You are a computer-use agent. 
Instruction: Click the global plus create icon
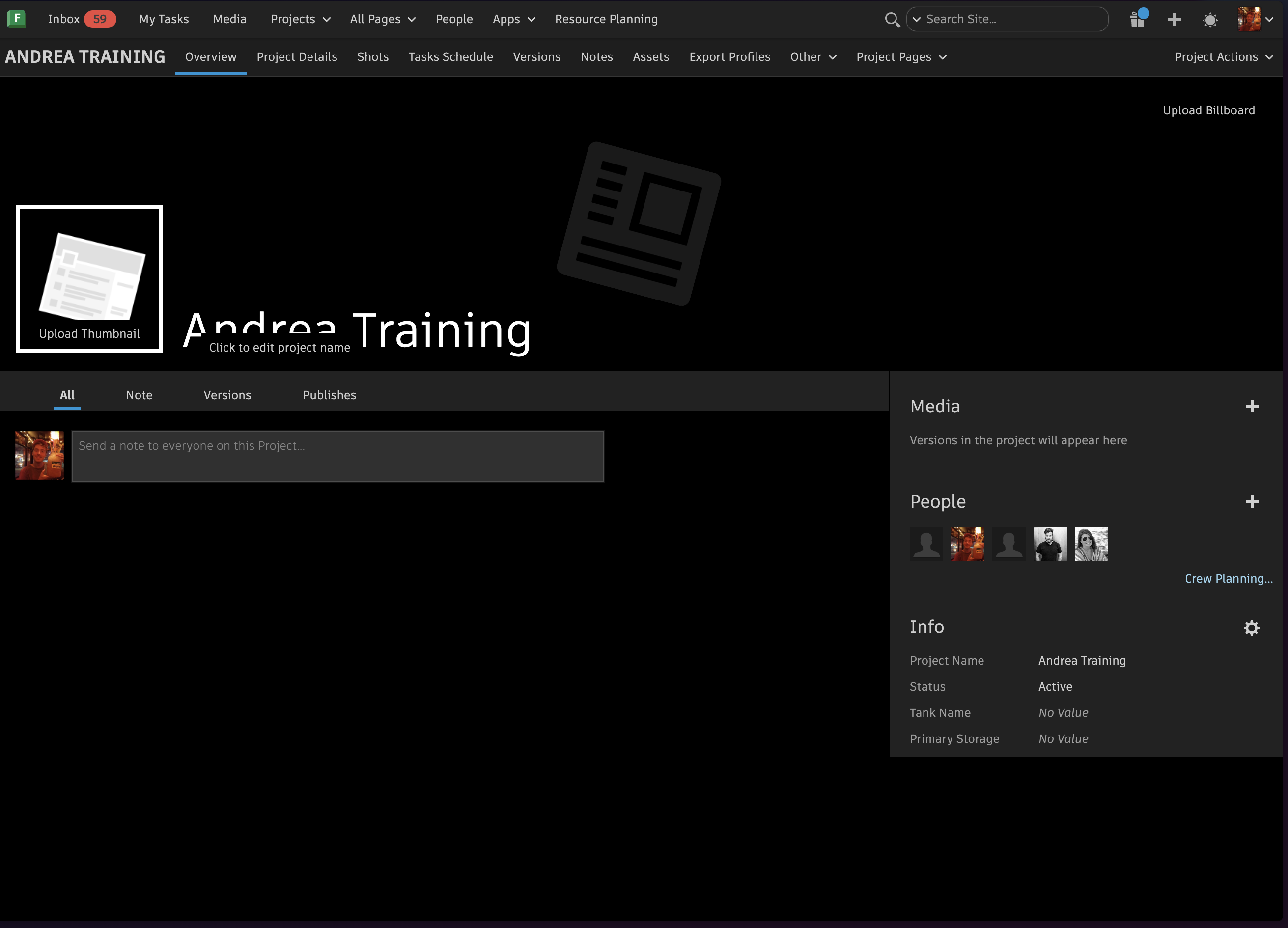click(1175, 20)
